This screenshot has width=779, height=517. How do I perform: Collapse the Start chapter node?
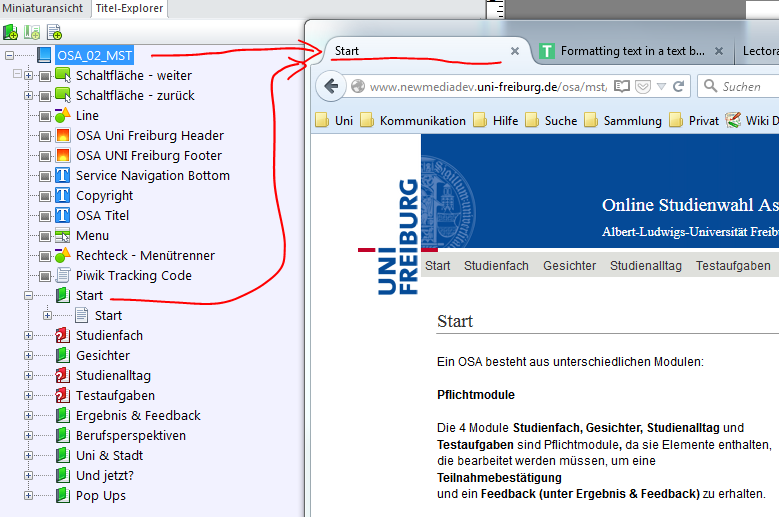[x=28, y=295]
